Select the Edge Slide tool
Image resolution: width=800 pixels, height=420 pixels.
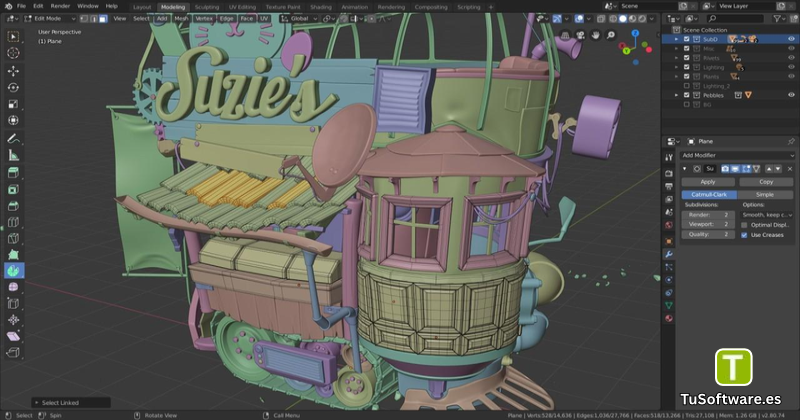tap(13, 304)
